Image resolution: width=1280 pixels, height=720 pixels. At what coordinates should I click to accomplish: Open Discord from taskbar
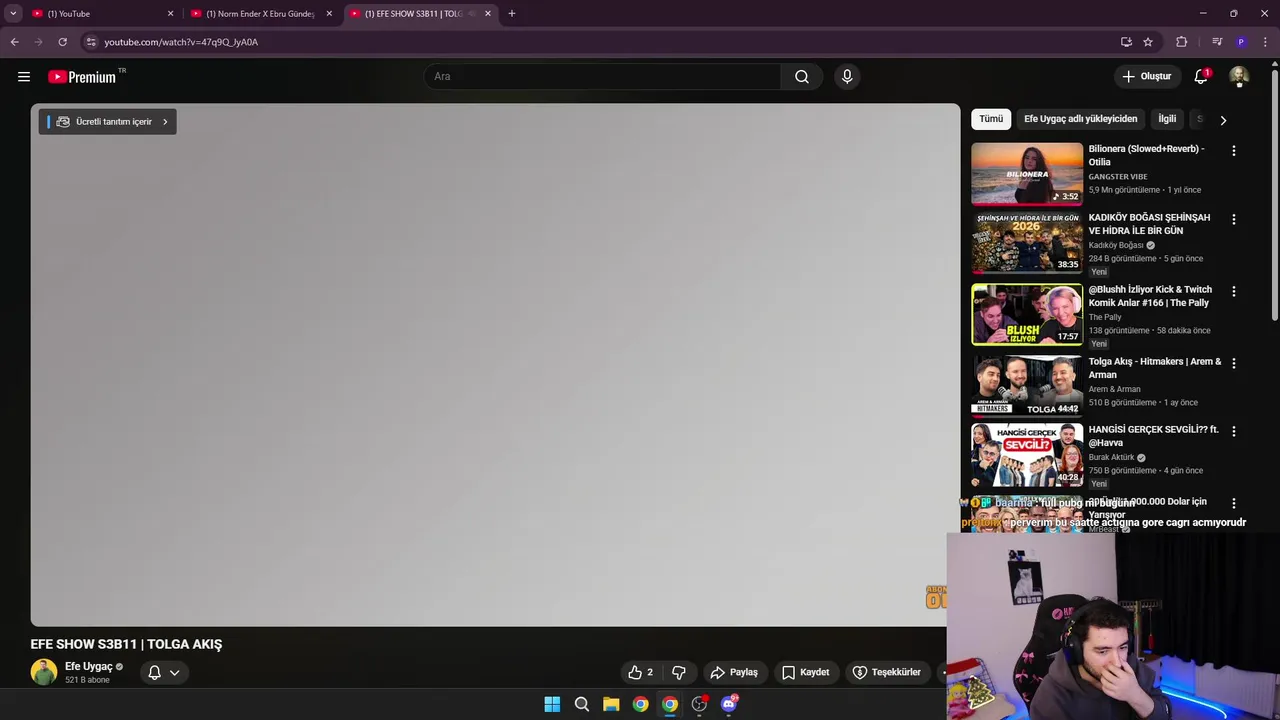click(x=729, y=704)
